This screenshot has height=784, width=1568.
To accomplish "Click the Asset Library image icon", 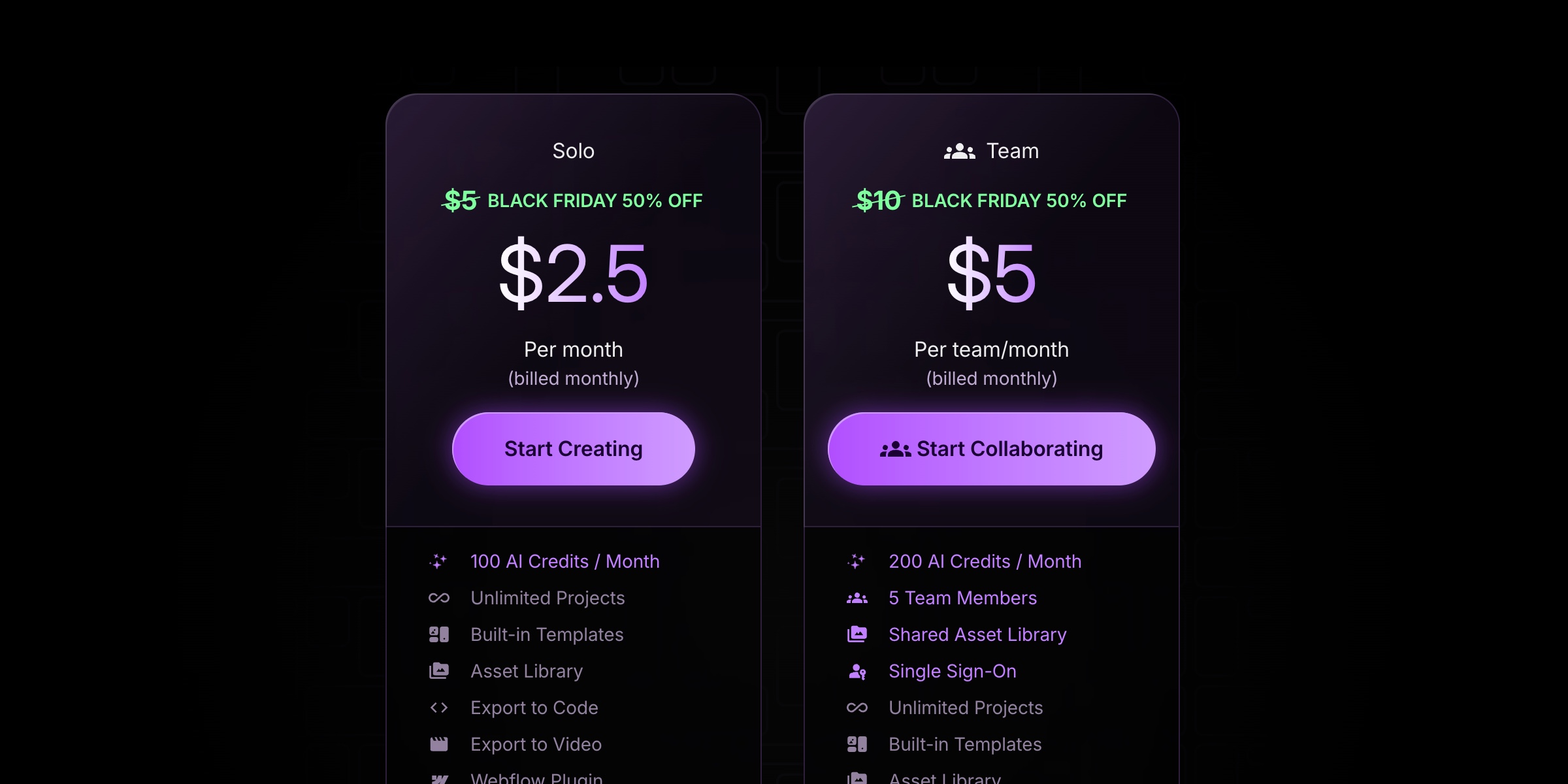I will pos(438,670).
